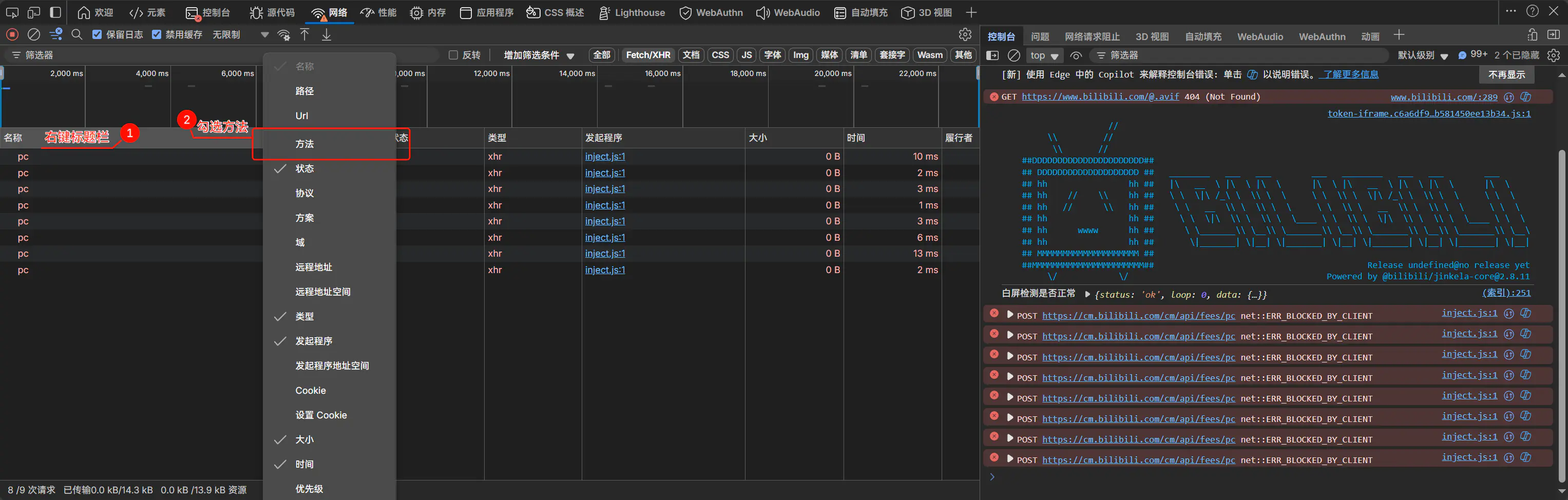The width and height of the screenshot is (1568, 500).
Task: Clear the network log
Action: (34, 35)
